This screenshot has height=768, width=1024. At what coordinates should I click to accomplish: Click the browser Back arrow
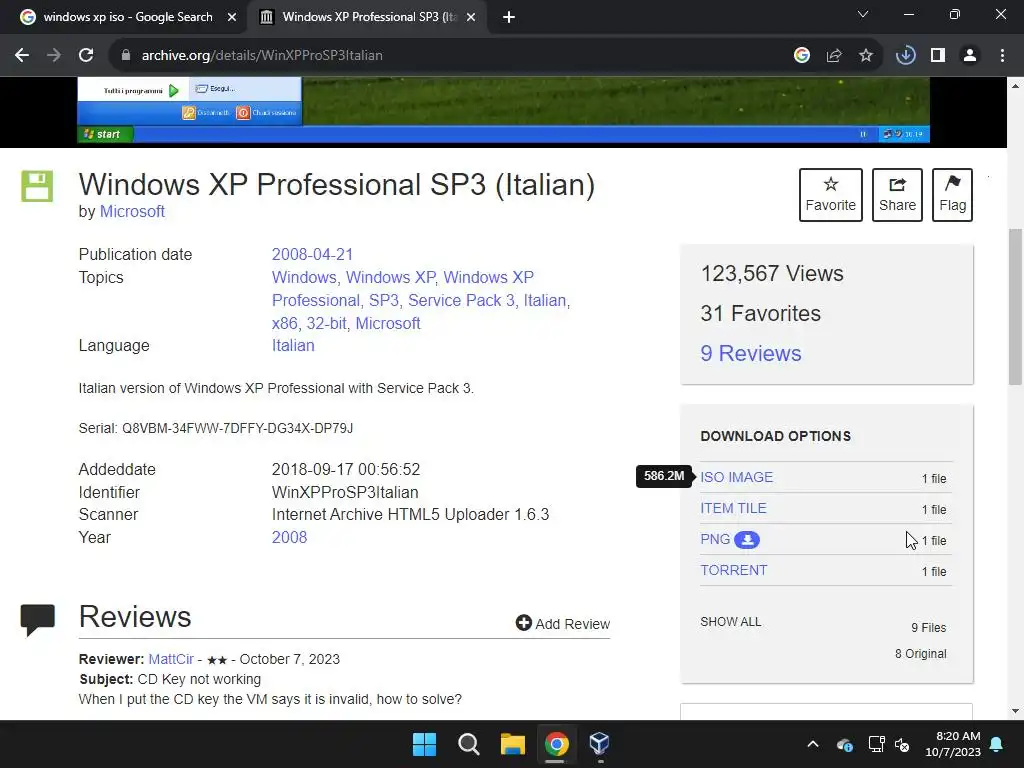pos(22,56)
